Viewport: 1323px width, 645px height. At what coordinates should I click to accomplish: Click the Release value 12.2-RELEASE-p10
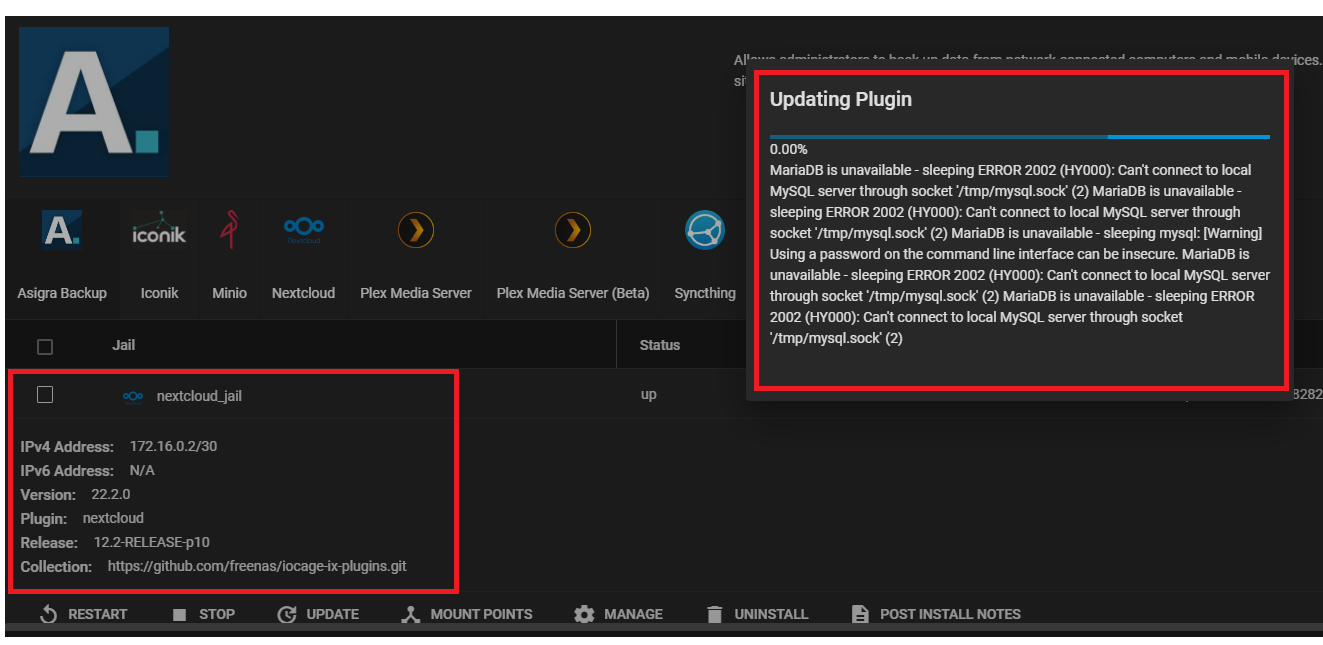tap(152, 542)
